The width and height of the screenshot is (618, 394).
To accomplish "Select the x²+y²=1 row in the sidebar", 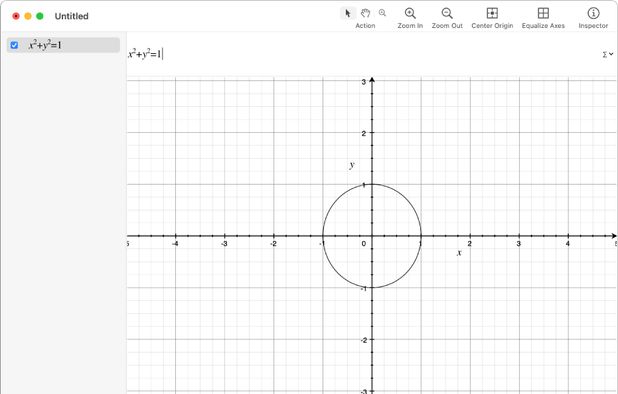I will click(x=63, y=45).
